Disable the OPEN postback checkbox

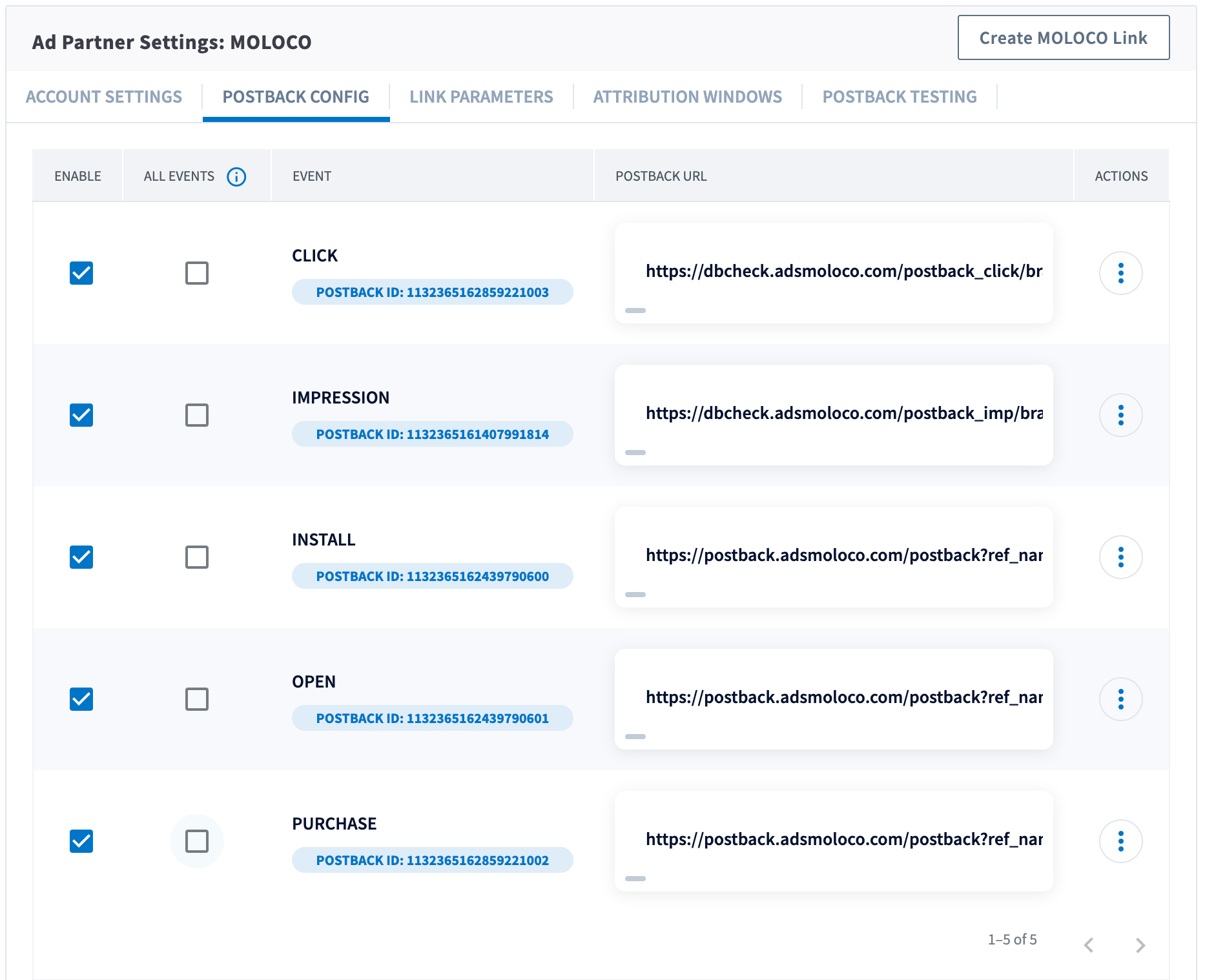[81, 699]
